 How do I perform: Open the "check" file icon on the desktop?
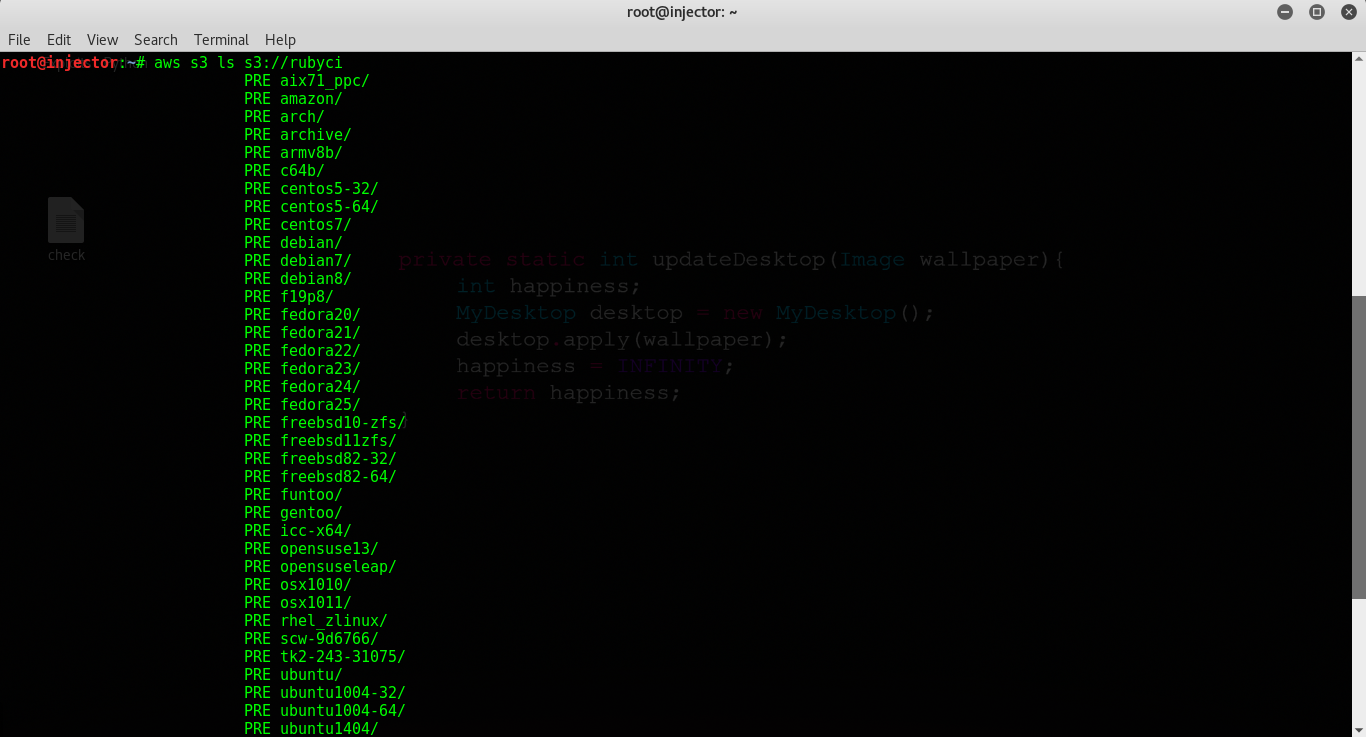coord(66,227)
